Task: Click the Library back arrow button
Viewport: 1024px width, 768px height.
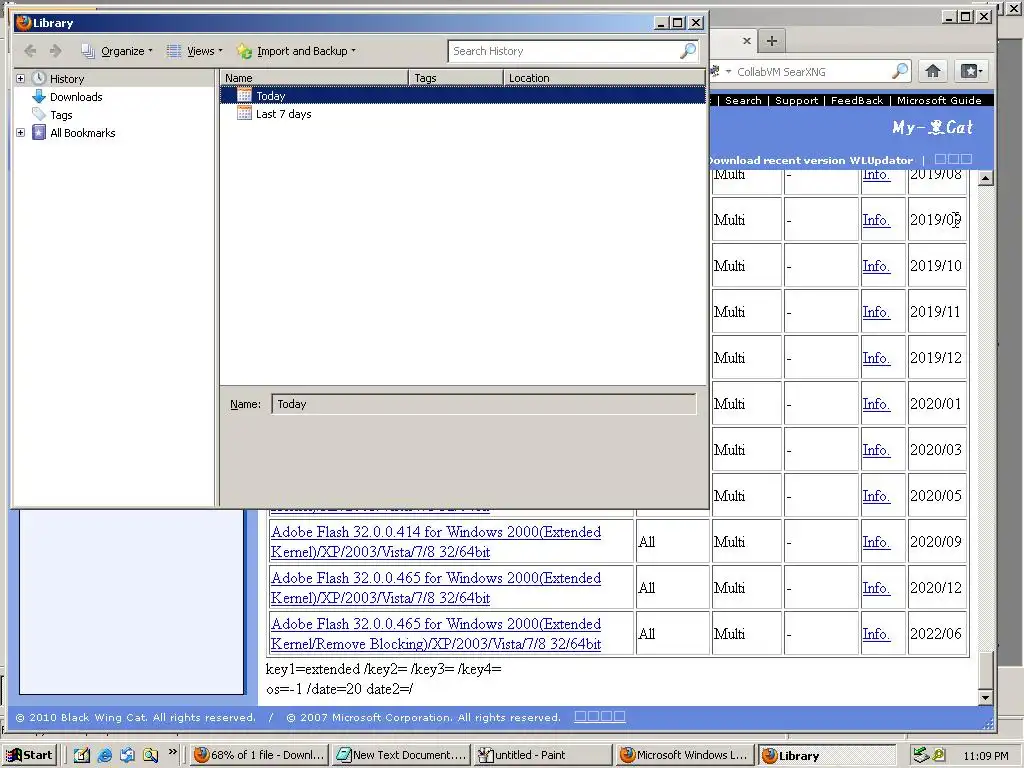Action: 30,51
